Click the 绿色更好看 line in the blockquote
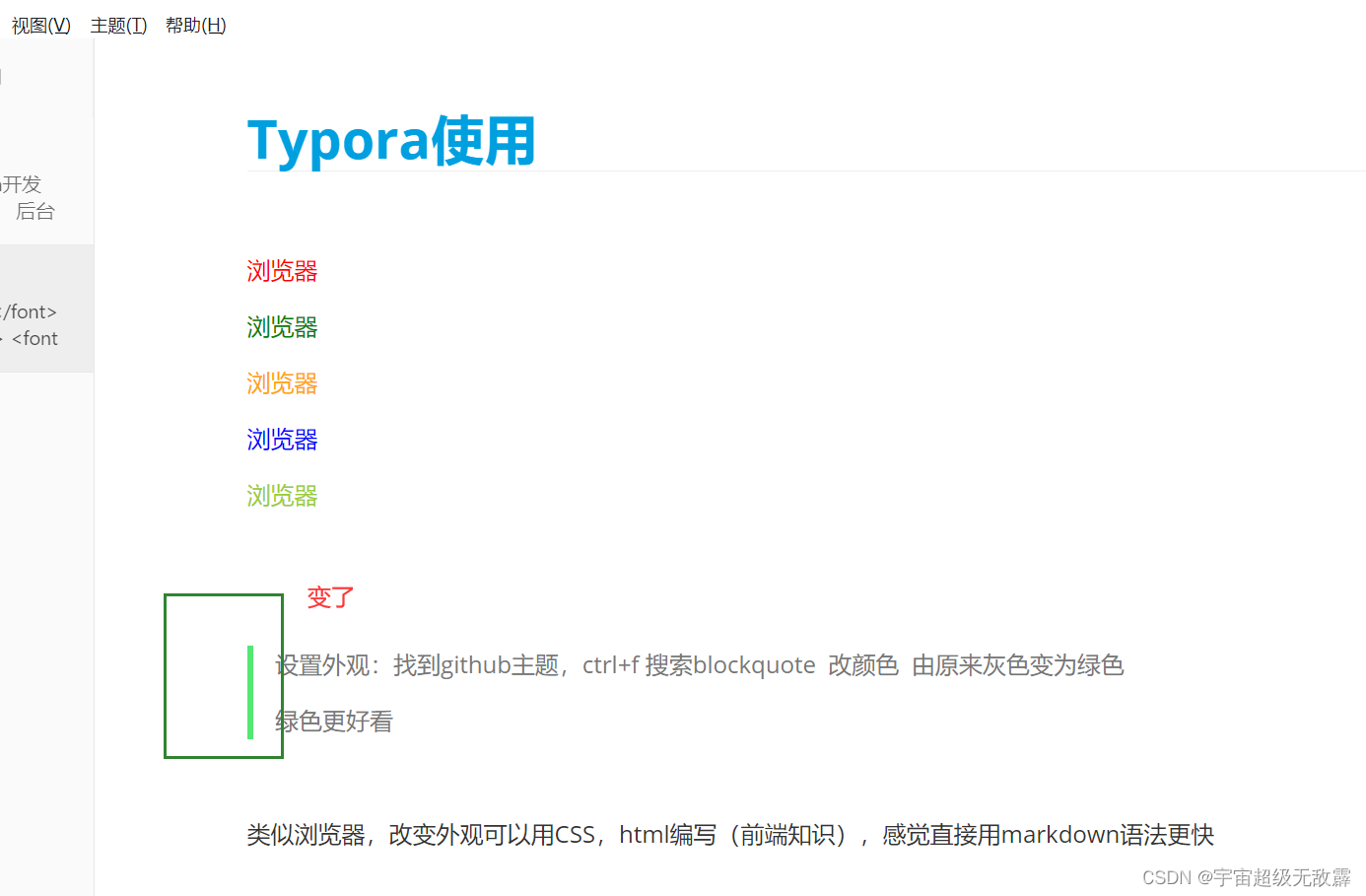This screenshot has height=896, width=1366. tap(333, 721)
